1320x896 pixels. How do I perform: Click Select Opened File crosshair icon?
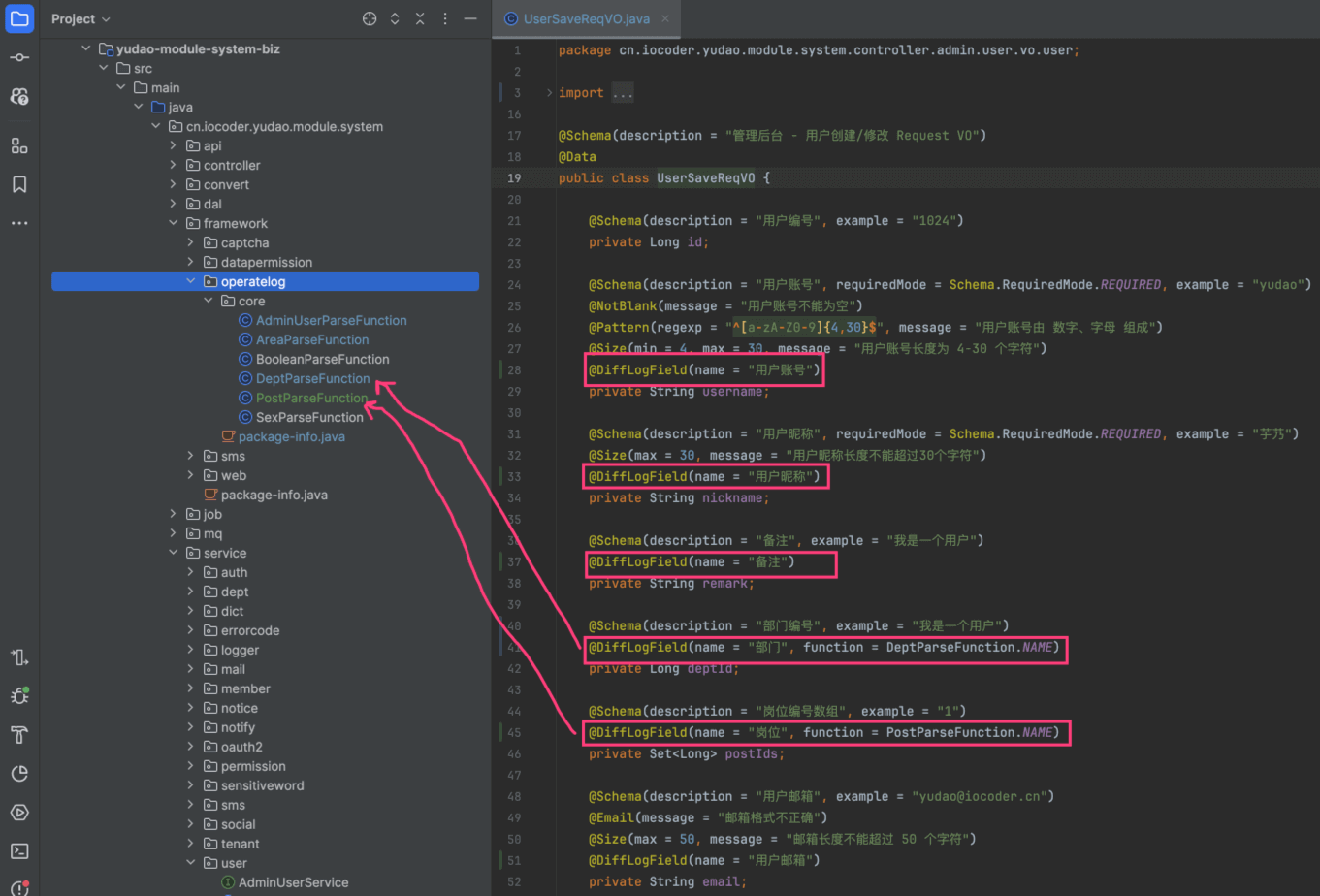(369, 19)
